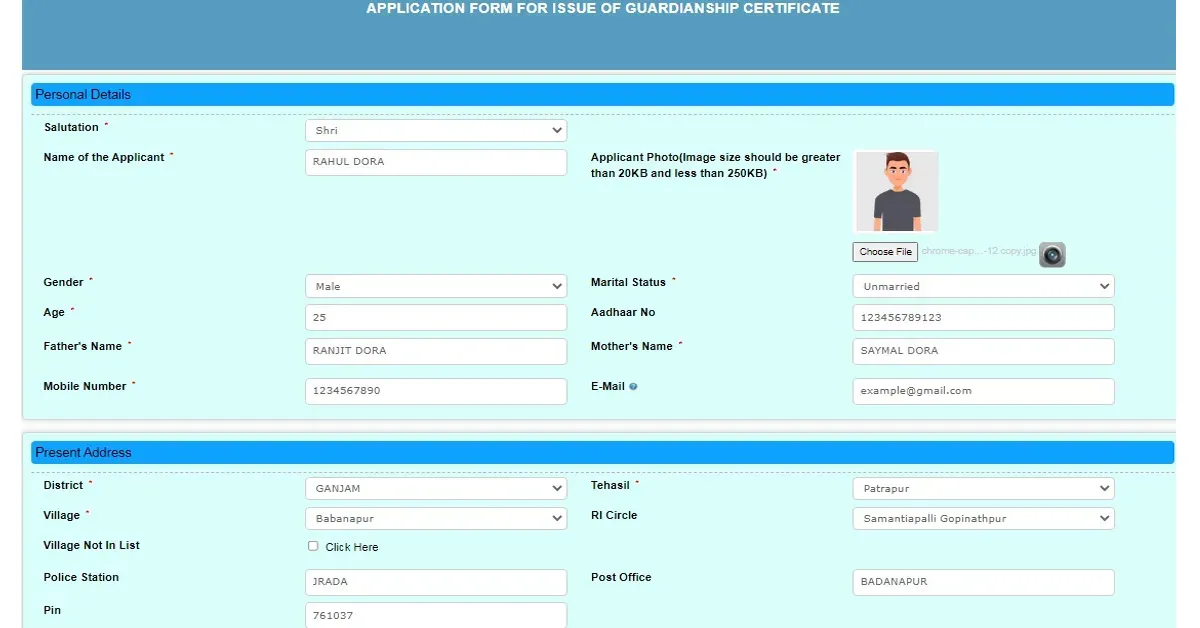
Task: Click the 'Click Here' label text
Action: [x=352, y=547]
